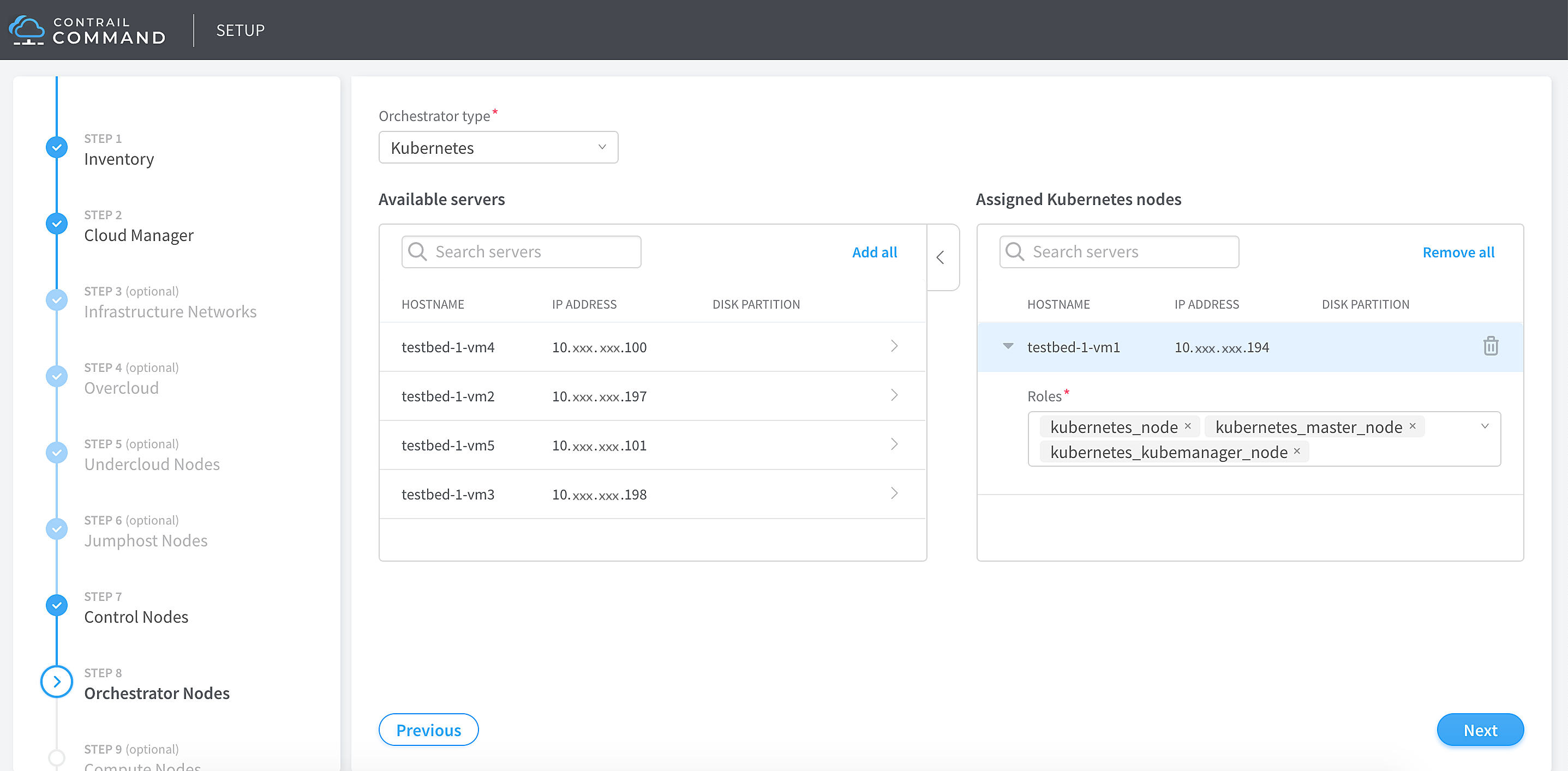Click IP address 10.xxx.xxx.194
The image size is (1568, 771).
coord(1222,347)
